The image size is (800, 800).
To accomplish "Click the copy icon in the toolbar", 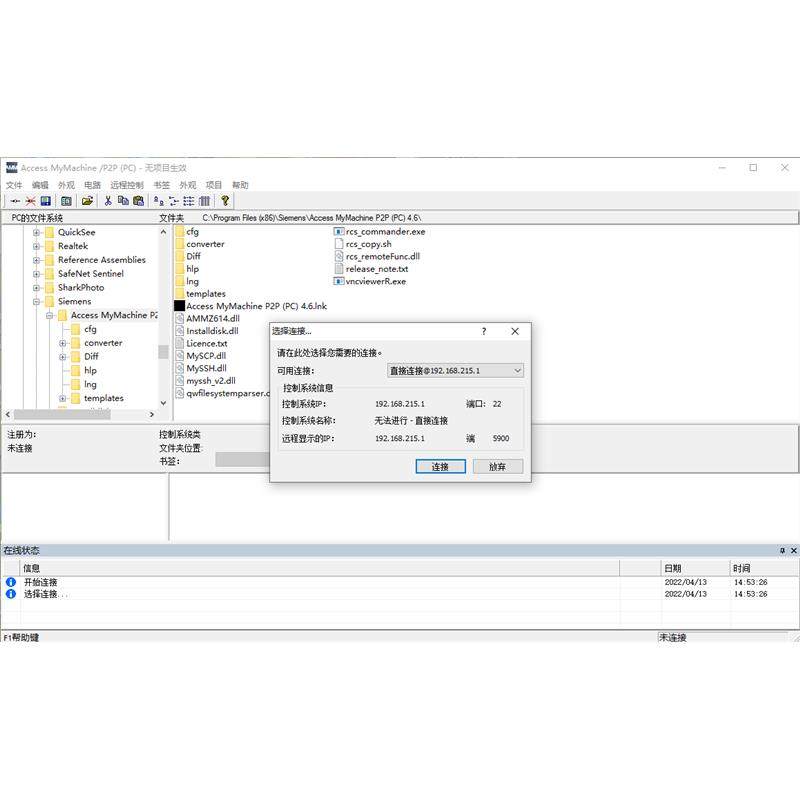I will [122, 200].
